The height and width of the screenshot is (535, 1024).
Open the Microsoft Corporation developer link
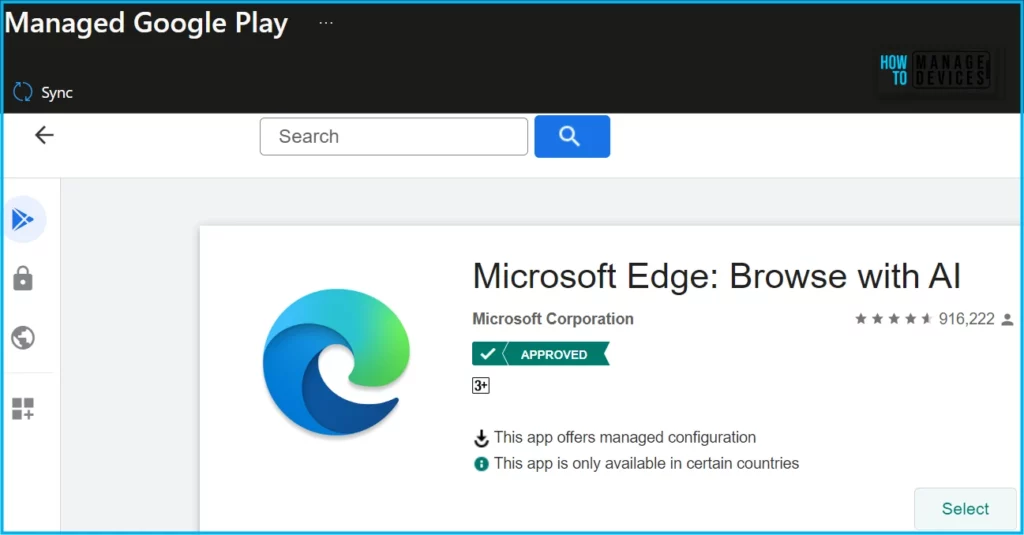click(x=553, y=319)
